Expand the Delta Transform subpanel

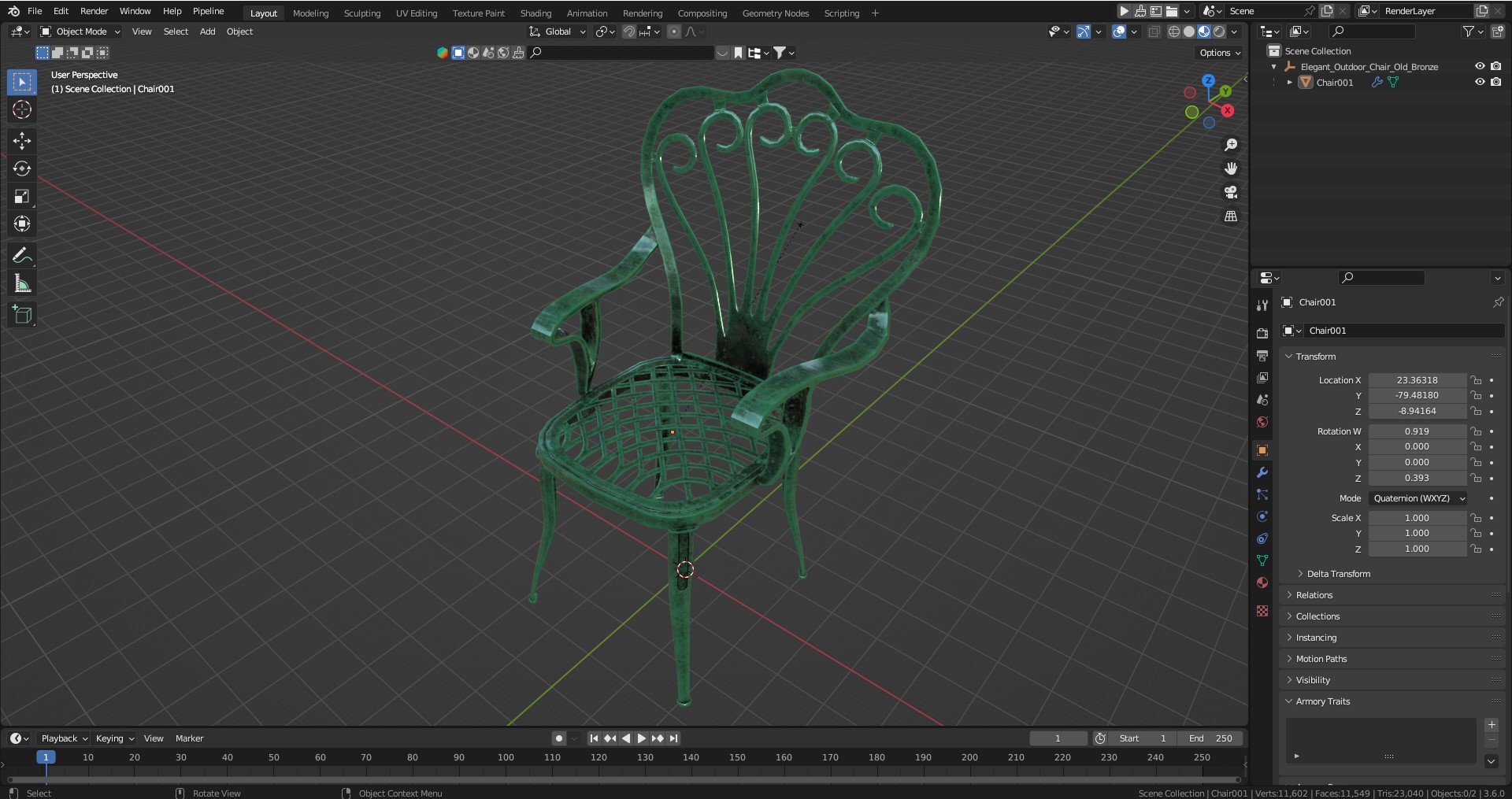pos(1339,574)
